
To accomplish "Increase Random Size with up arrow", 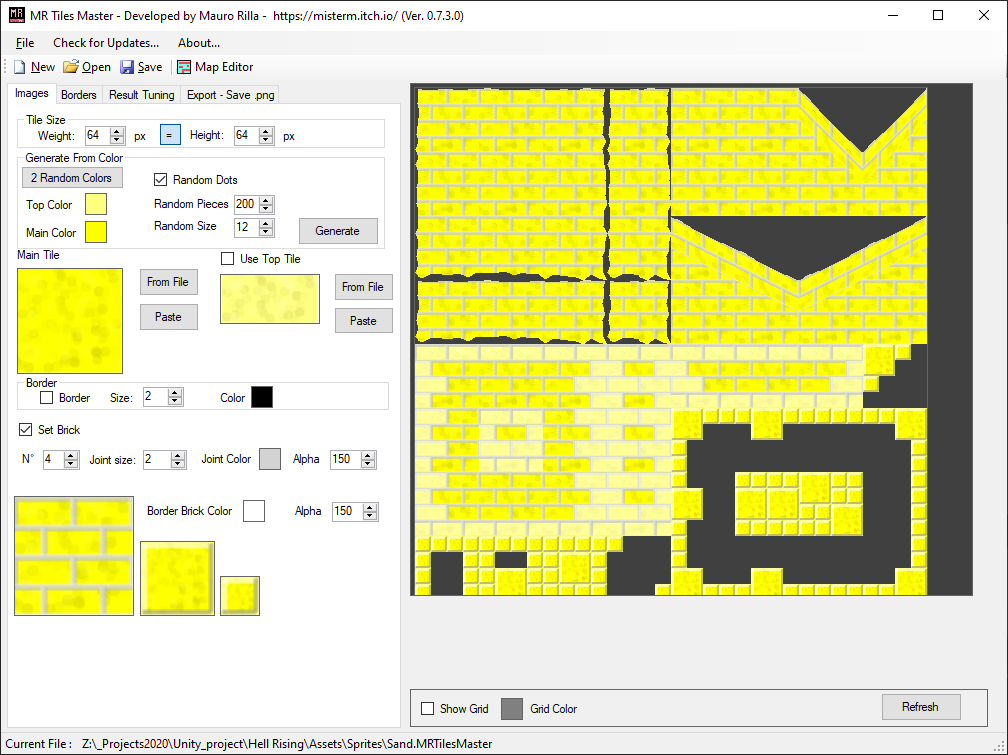I will (267, 223).
